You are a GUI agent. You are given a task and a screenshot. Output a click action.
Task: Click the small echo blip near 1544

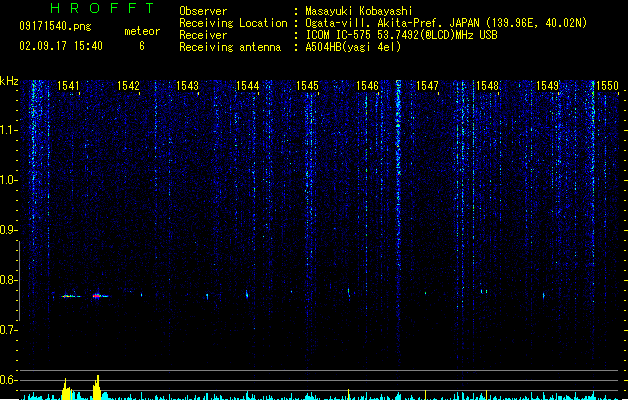[247, 294]
